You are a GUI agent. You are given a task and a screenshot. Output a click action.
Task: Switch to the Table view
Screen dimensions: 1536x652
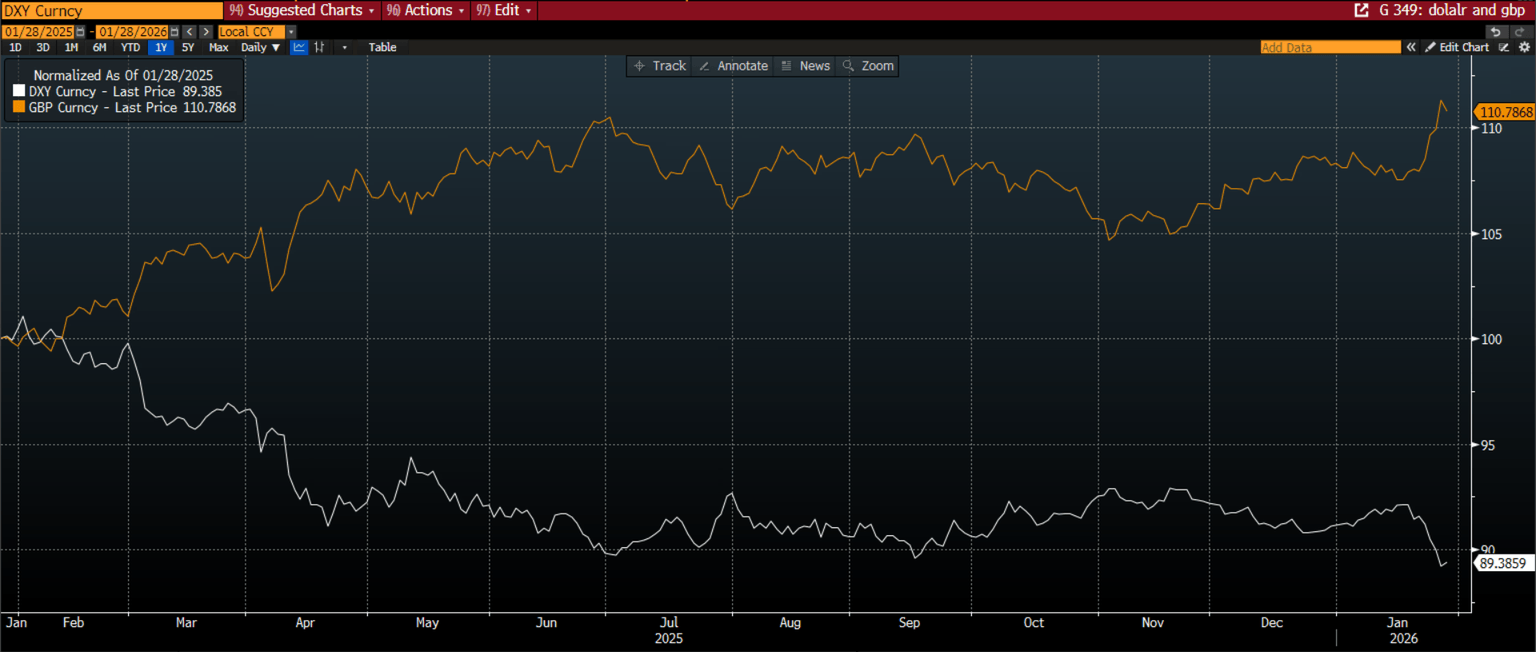tap(382, 47)
